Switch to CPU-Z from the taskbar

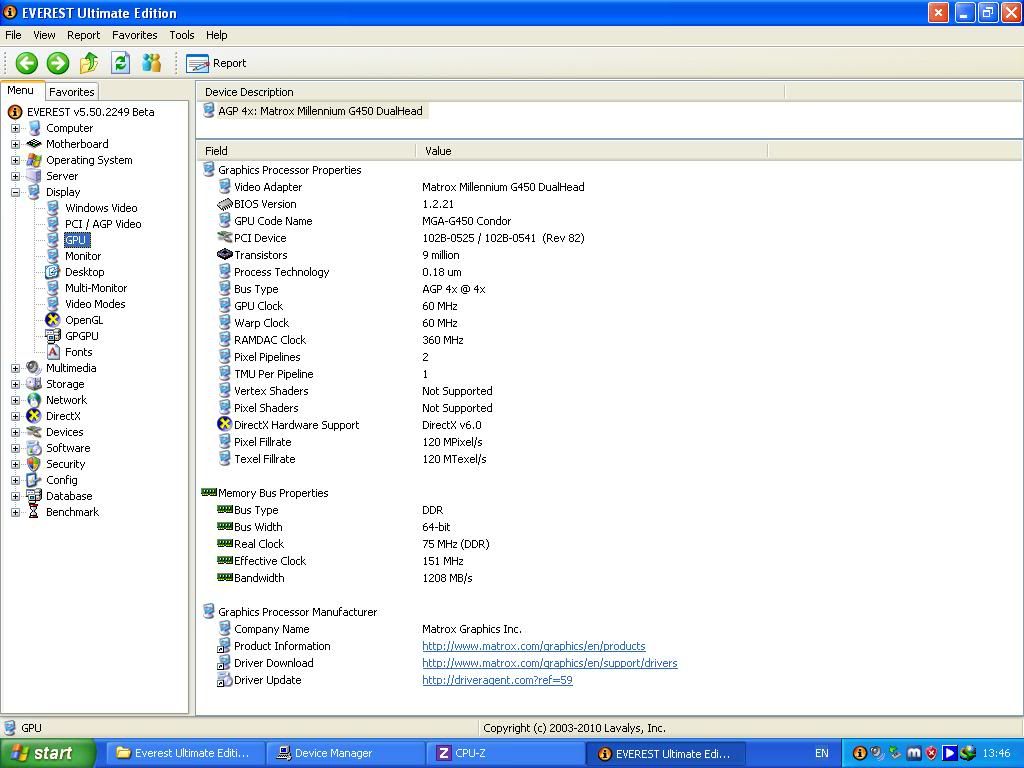(x=505, y=754)
